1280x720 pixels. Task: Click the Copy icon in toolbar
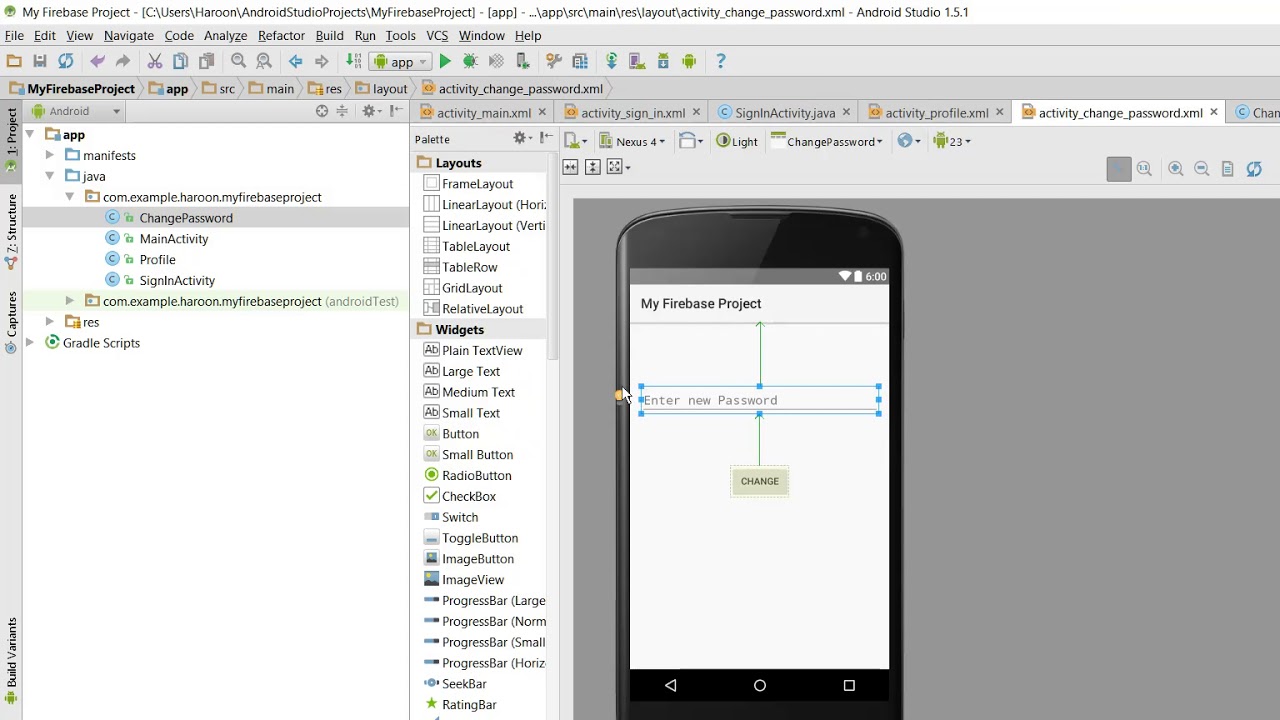pos(181,61)
